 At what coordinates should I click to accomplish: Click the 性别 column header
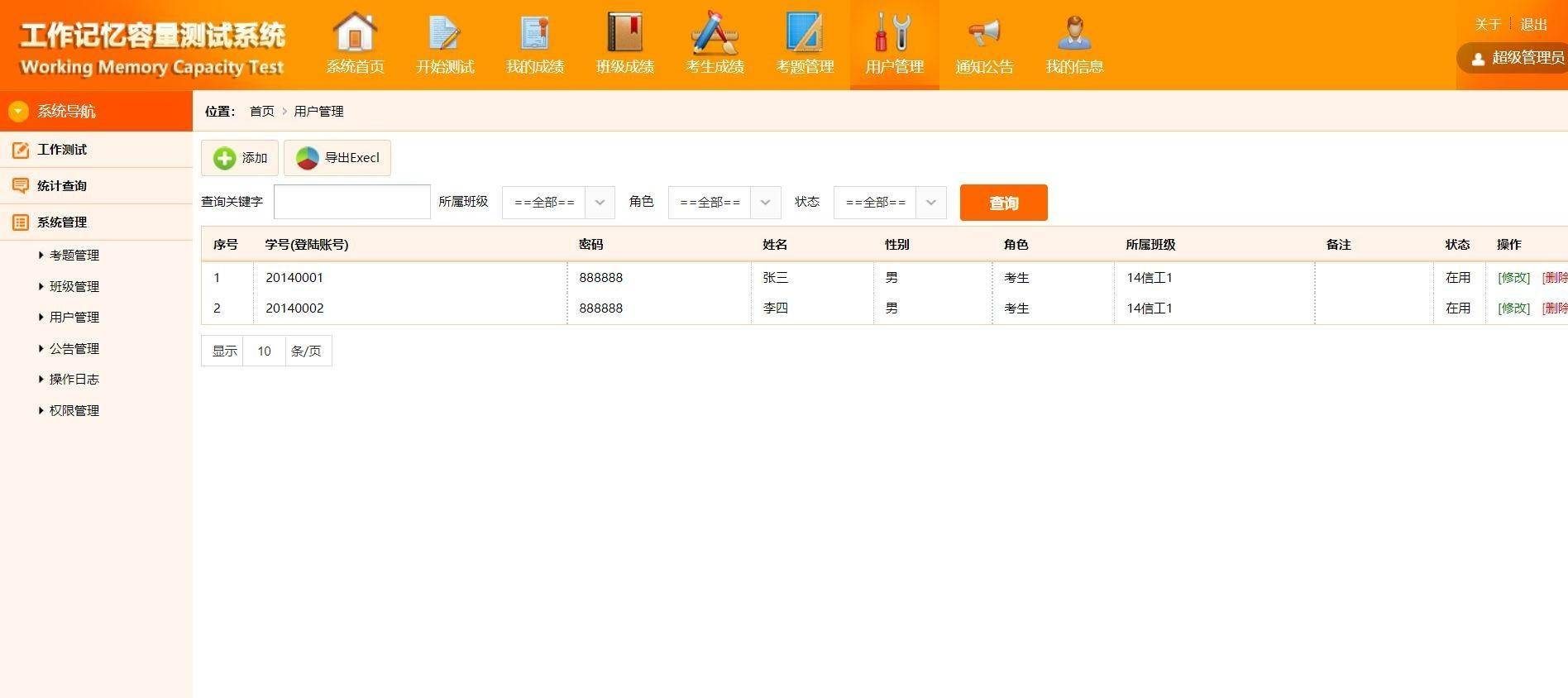[896, 245]
